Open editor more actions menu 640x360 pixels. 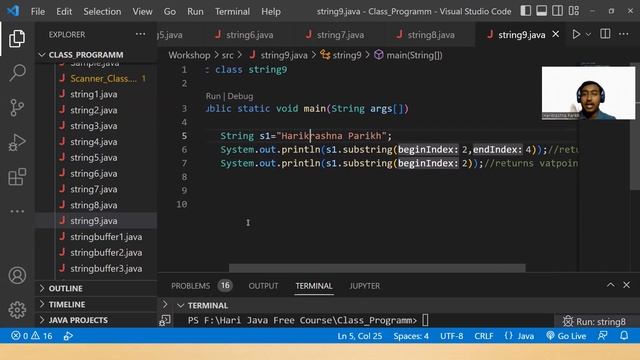623,34
